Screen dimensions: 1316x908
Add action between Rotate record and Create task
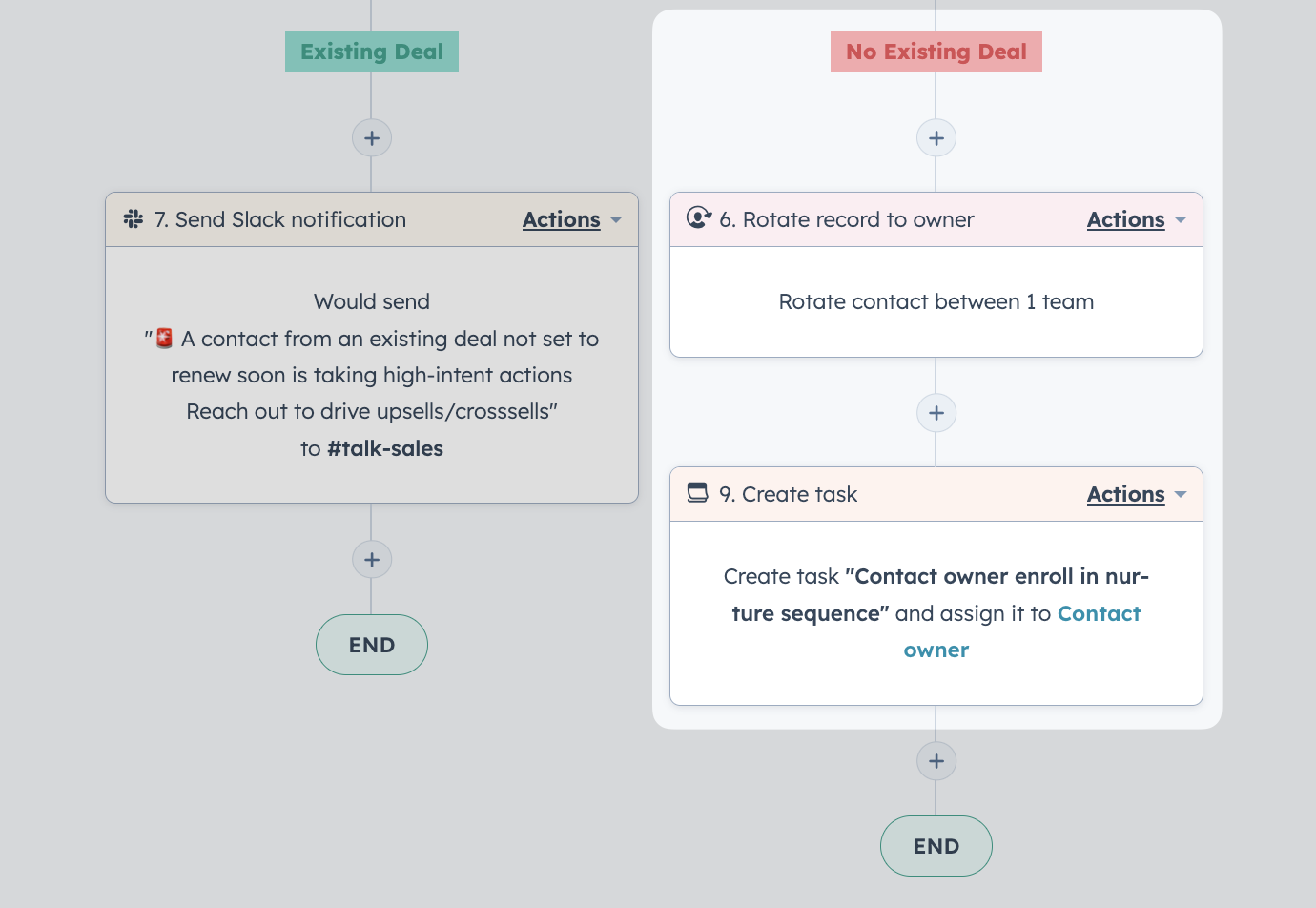pos(936,413)
